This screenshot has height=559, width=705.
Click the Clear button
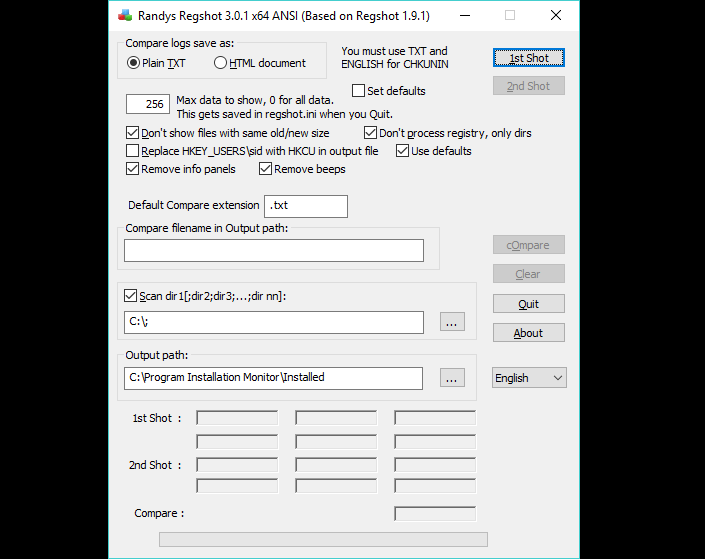point(529,274)
